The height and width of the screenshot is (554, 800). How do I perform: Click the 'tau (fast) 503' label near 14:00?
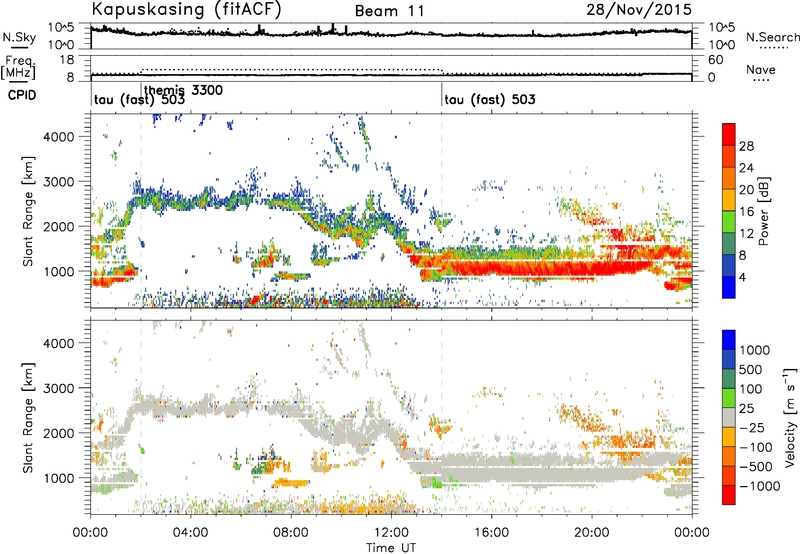(490, 99)
